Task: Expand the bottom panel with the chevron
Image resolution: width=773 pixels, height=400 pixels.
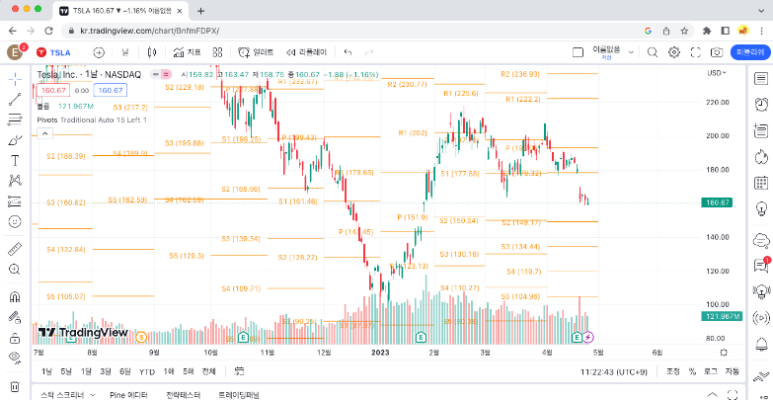Action: 710,394
